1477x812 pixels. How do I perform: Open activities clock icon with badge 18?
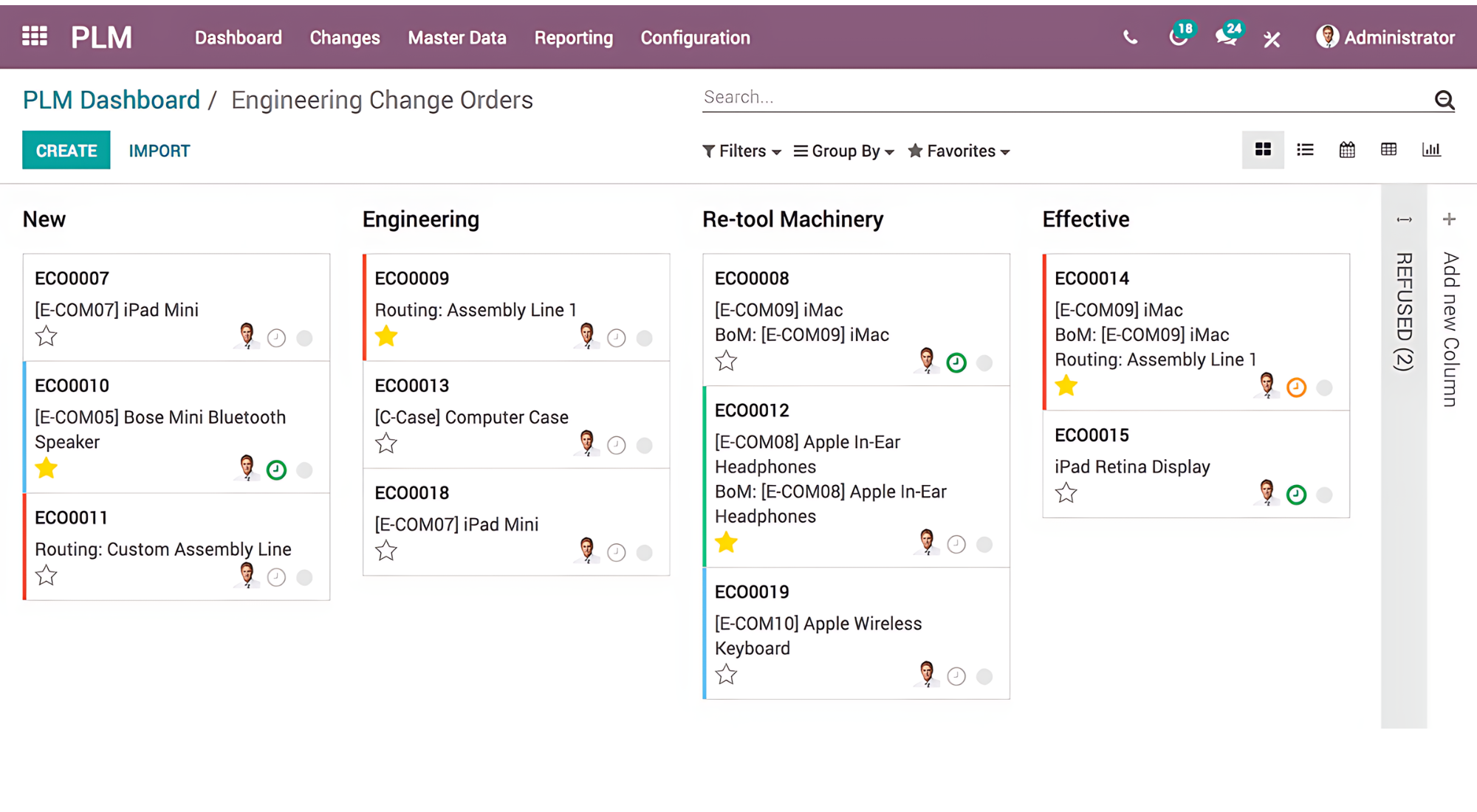[x=1179, y=37]
